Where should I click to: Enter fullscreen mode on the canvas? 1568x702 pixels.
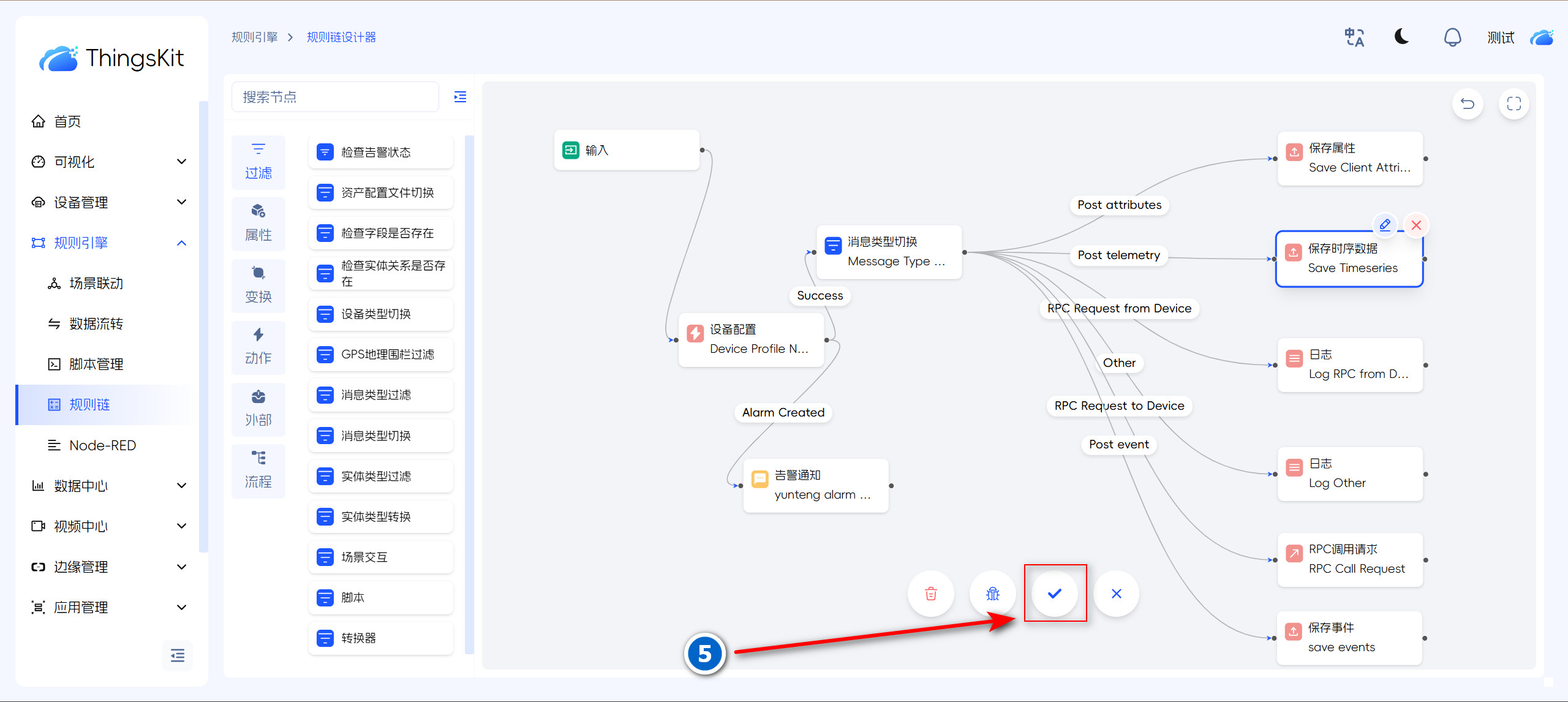tap(1513, 104)
